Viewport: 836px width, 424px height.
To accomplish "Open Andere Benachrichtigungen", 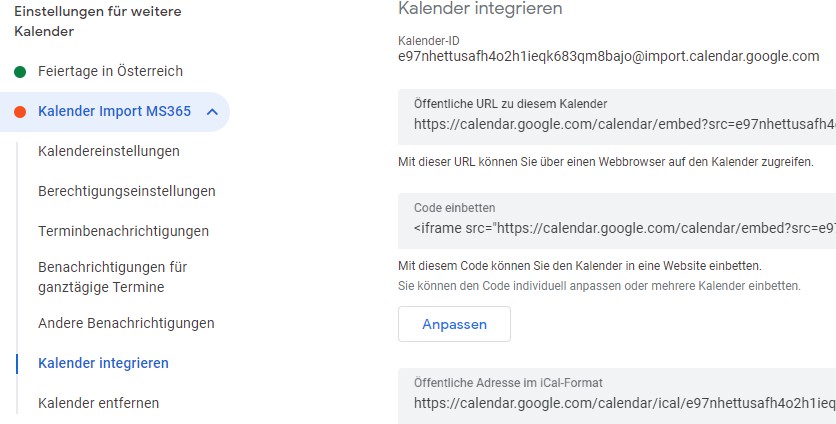I will [126, 323].
